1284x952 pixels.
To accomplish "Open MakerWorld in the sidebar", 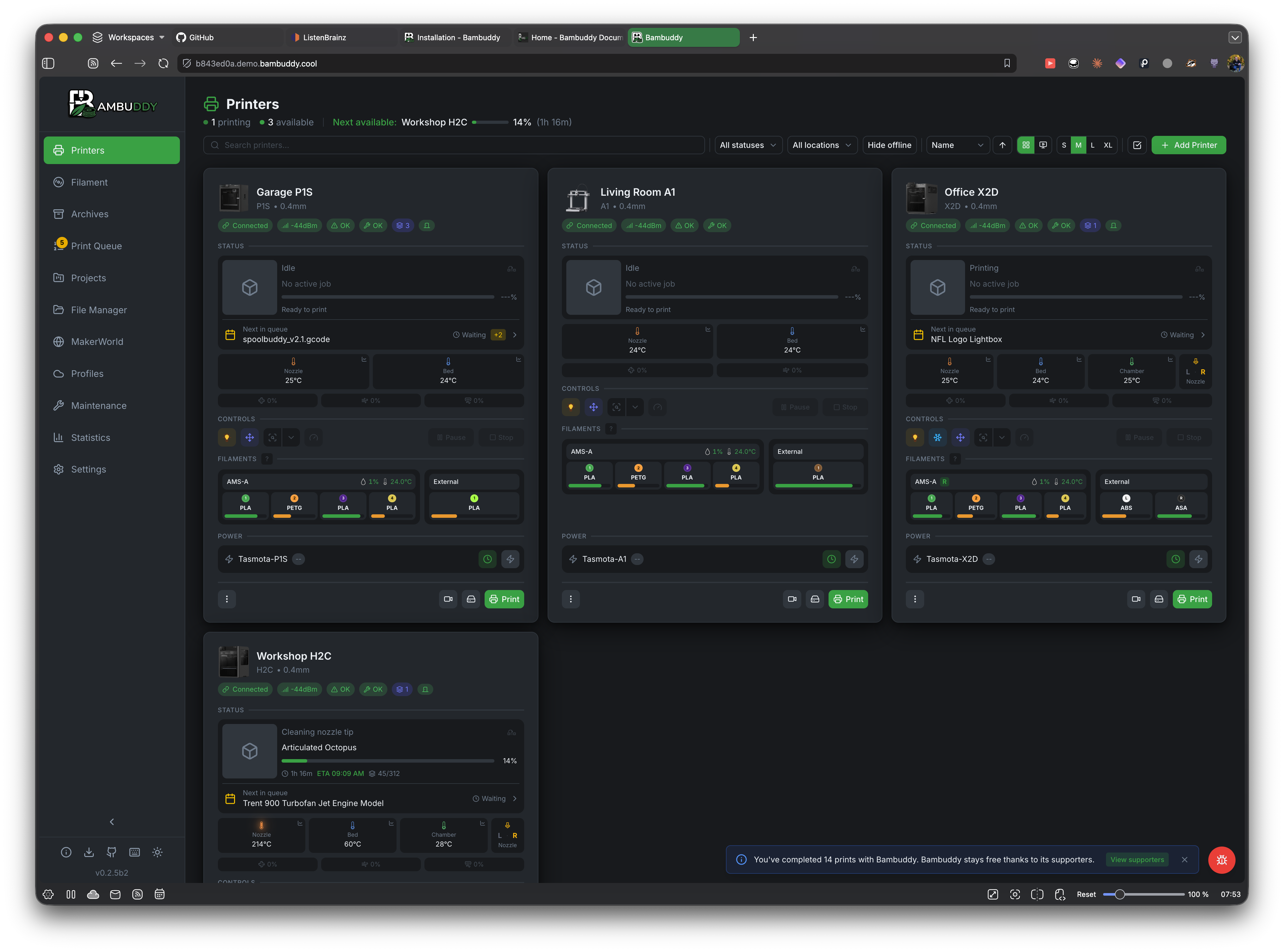I will pos(111,342).
